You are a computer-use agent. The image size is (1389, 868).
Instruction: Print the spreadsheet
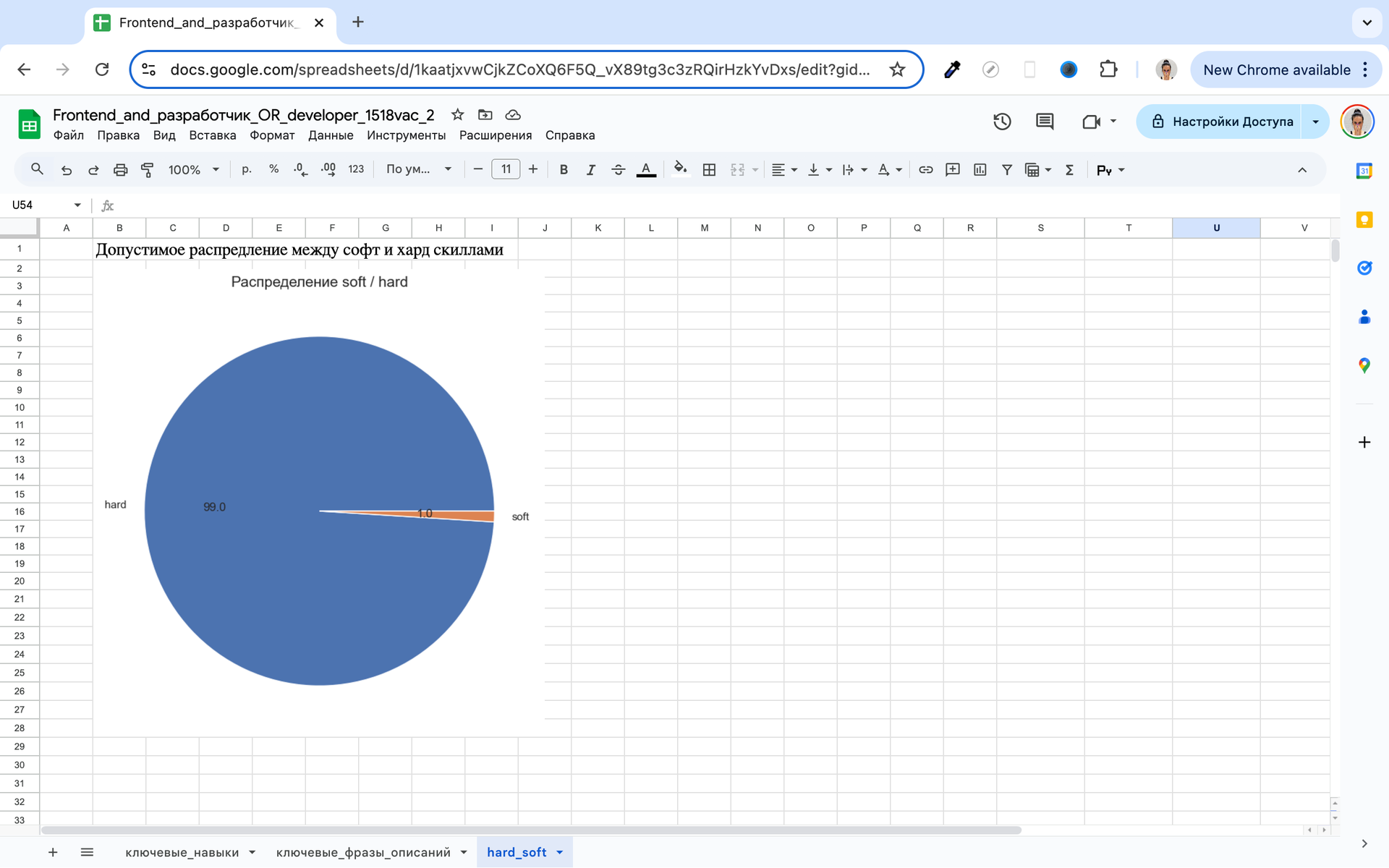pos(120,170)
